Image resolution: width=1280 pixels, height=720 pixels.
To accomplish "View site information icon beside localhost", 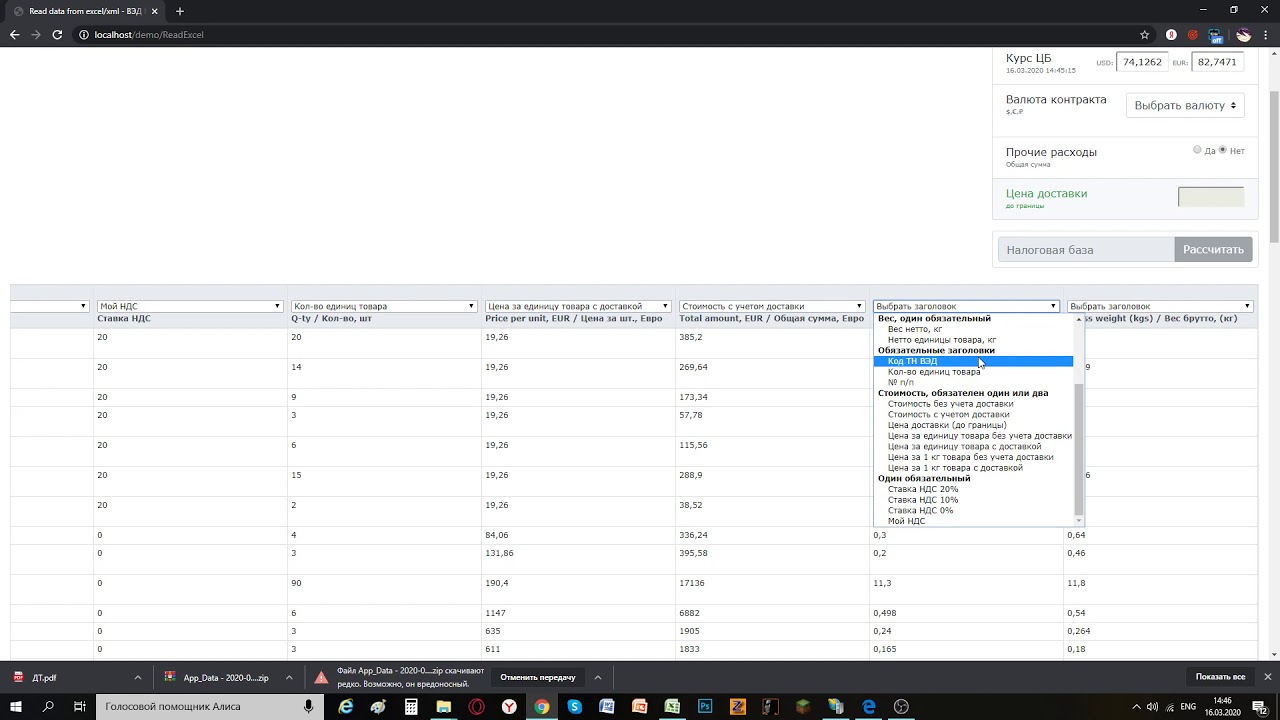I will (x=84, y=34).
